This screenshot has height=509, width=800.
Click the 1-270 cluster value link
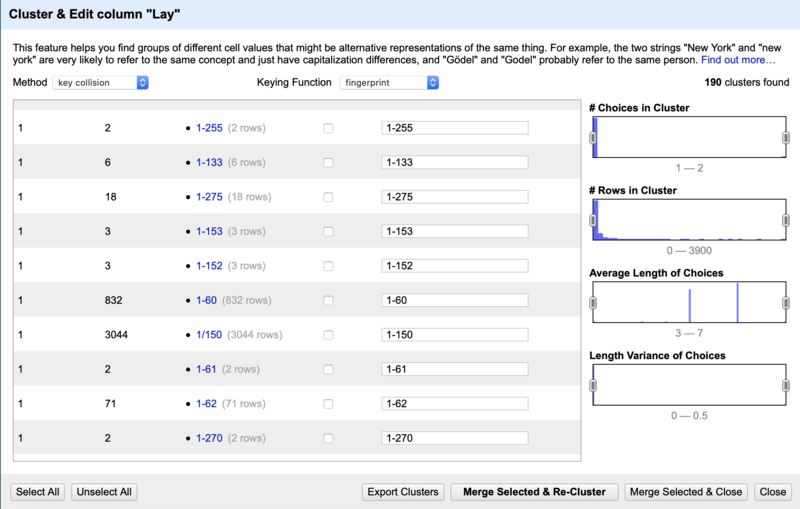pos(209,438)
